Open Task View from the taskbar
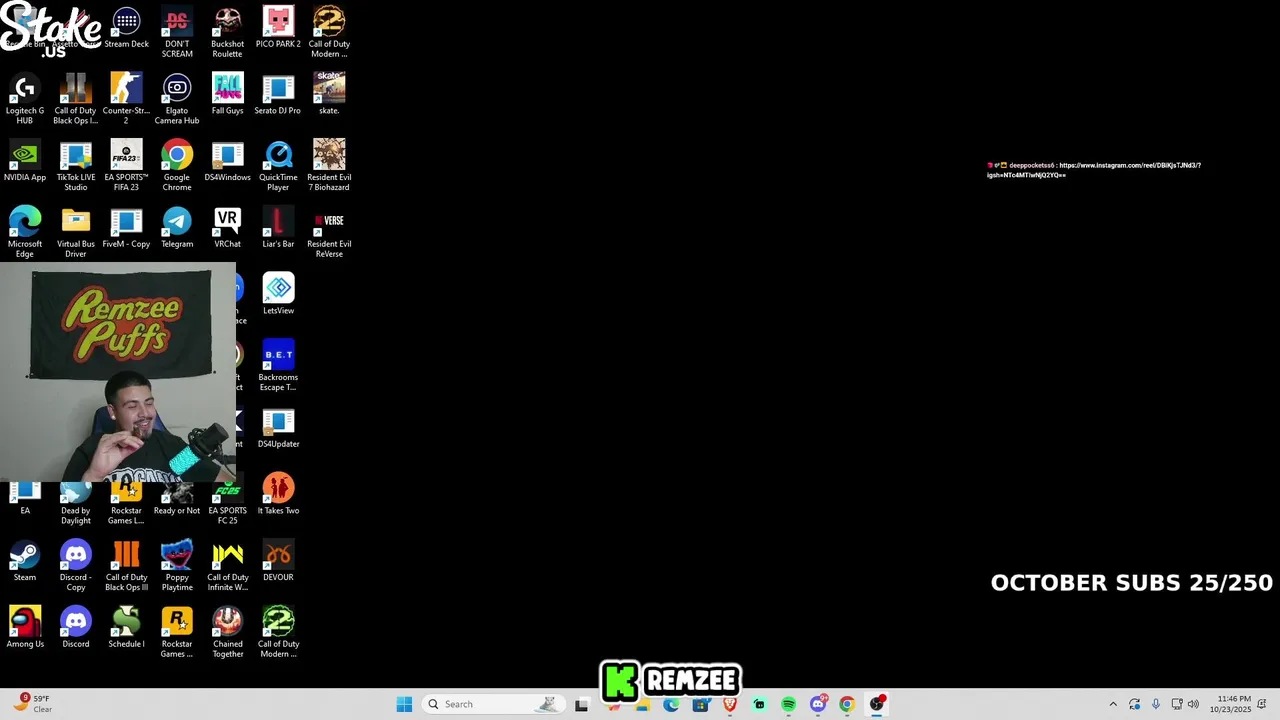Screen dimensions: 1280x720 tap(582, 704)
